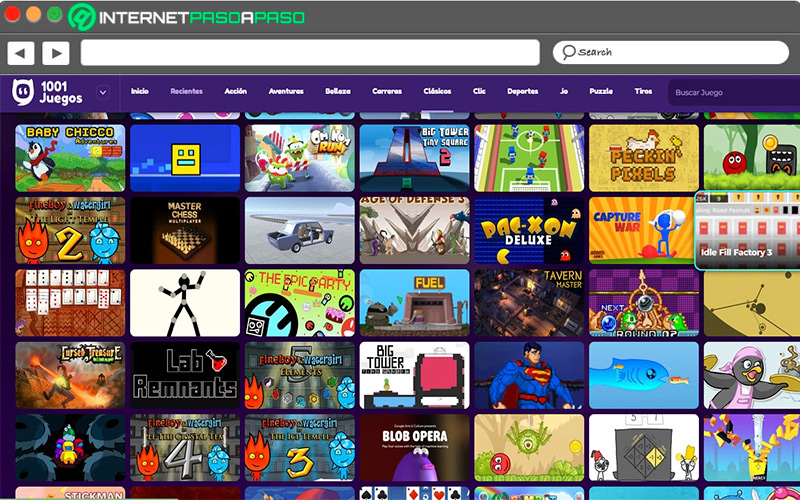The image size is (800, 500).
Task: Play the orange helix tower game
Action: tap(752, 448)
